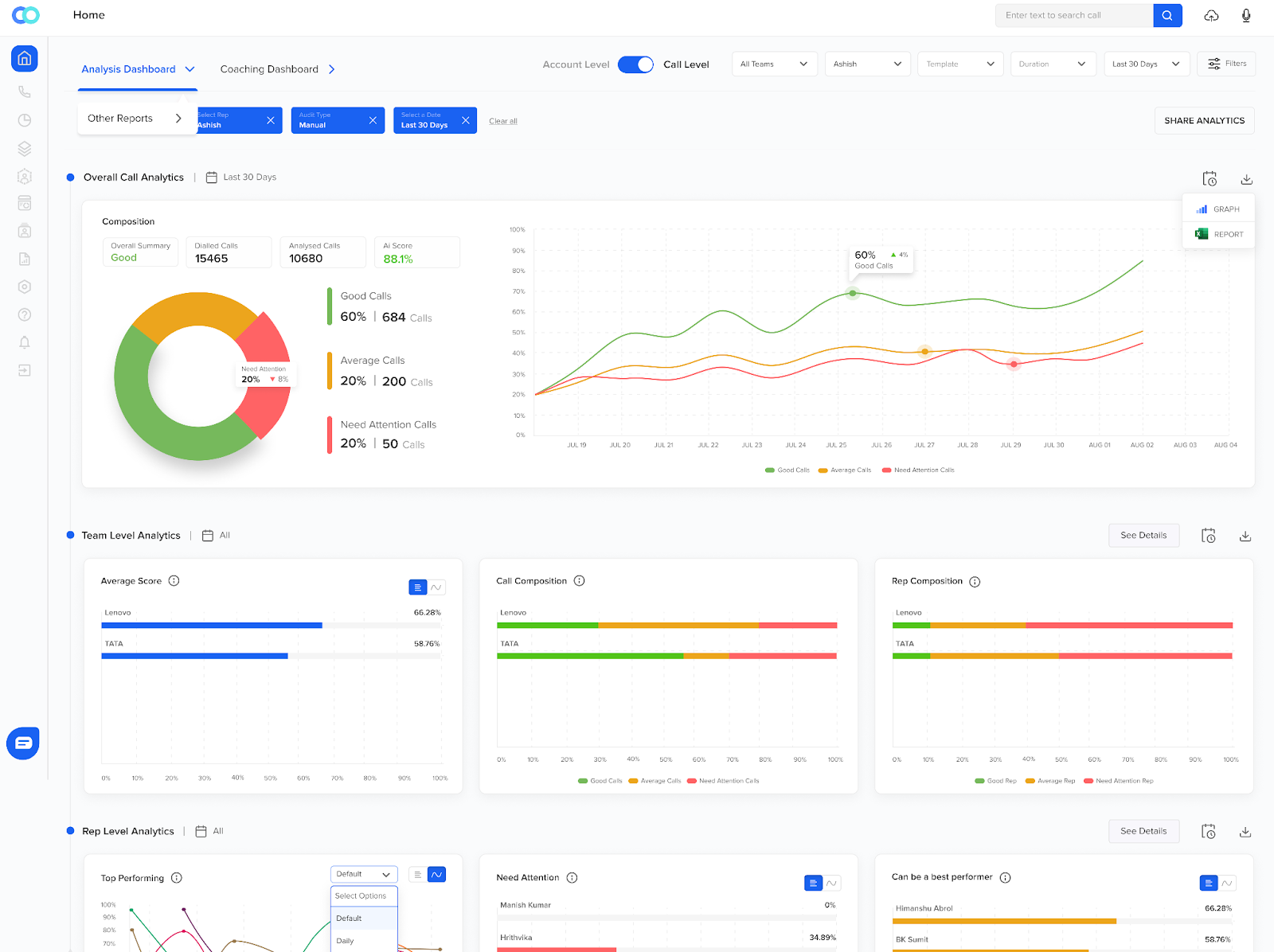This screenshot has width=1274, height=952.
Task: Open Help via the question mark icon
Action: (24, 314)
